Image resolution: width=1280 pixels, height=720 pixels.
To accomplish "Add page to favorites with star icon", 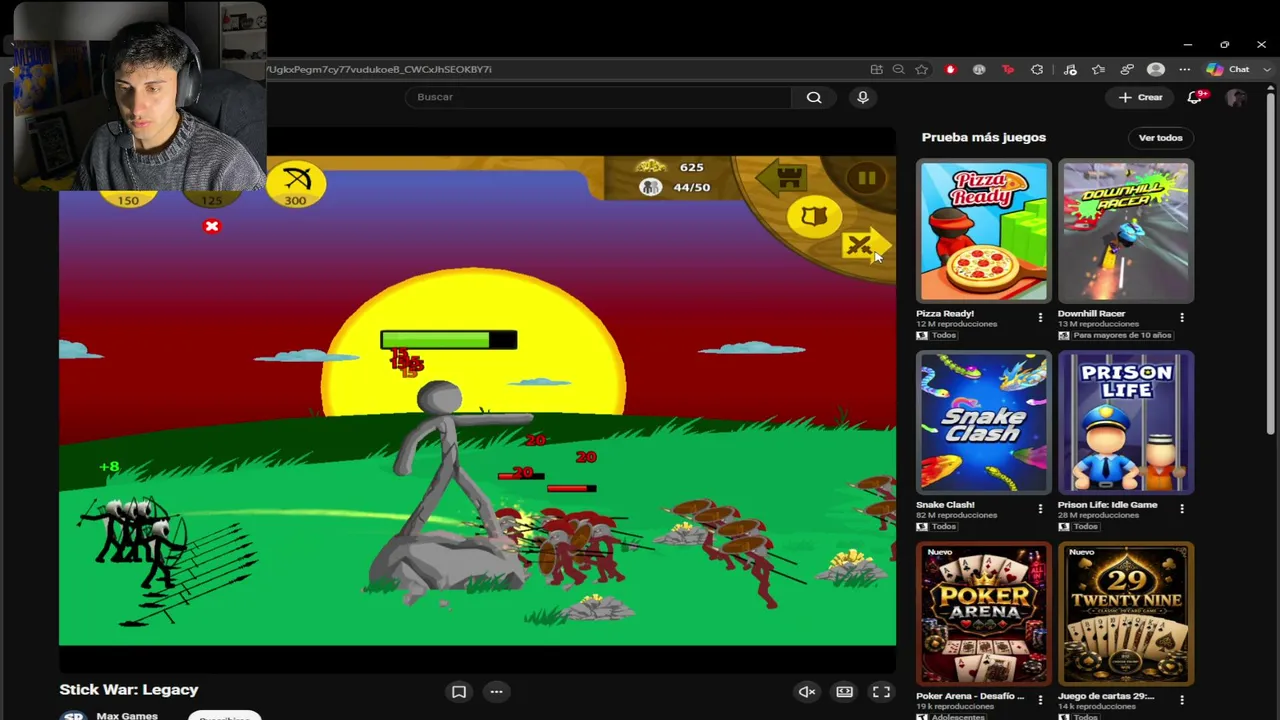I will click(922, 70).
